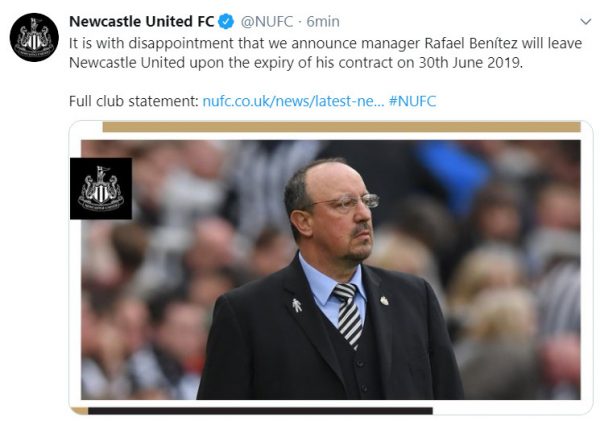Click the gold bar atop the image card
This screenshot has height=421, width=600.
click(x=341, y=127)
